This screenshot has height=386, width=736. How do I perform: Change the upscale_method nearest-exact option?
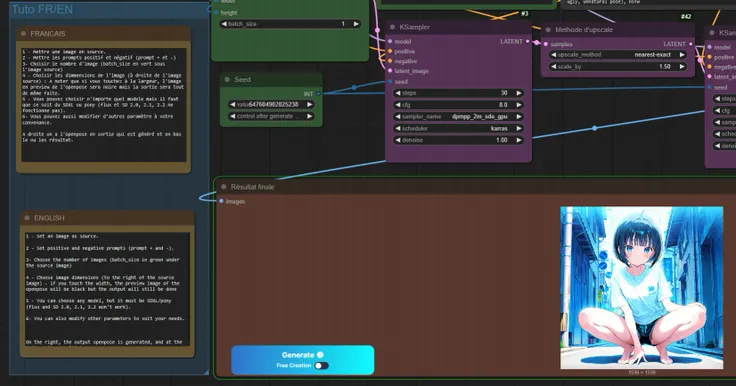(x=618, y=55)
